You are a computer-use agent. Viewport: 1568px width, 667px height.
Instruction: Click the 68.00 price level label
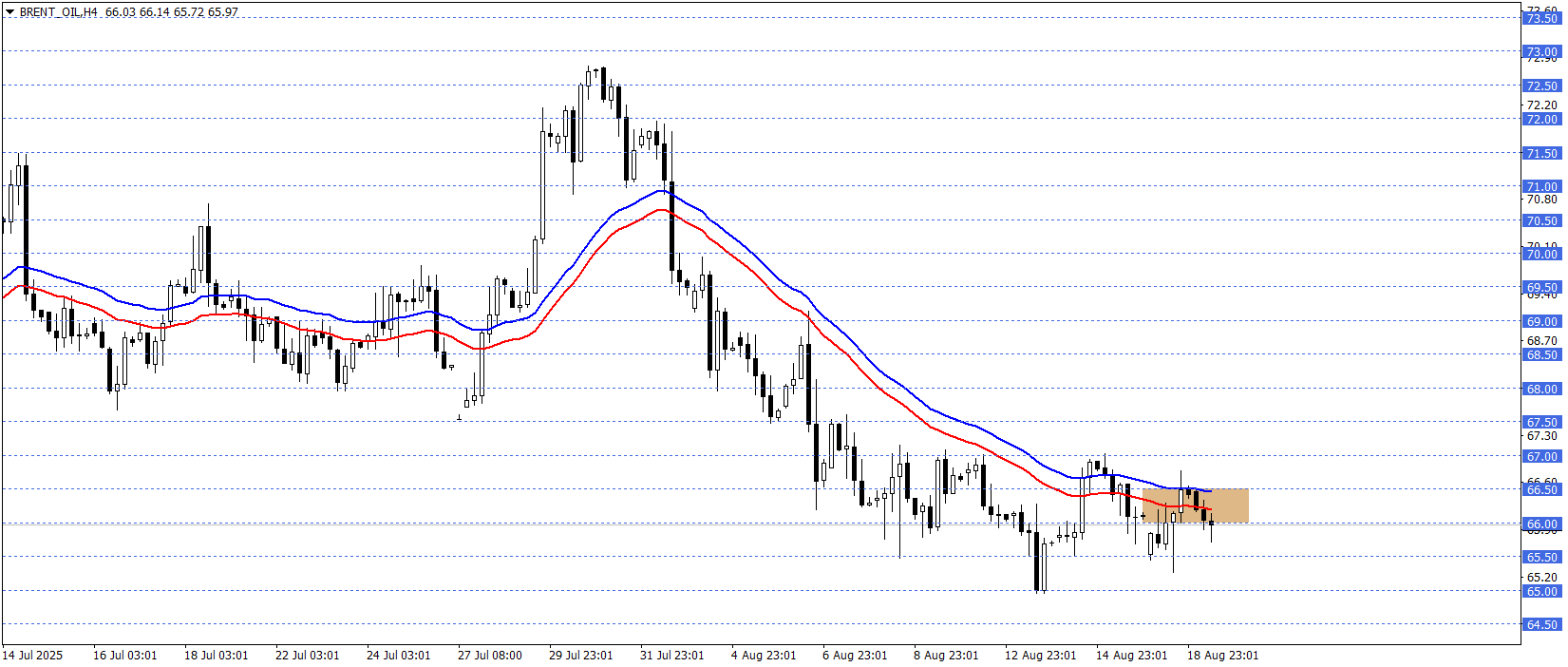pyautogui.click(x=1541, y=390)
